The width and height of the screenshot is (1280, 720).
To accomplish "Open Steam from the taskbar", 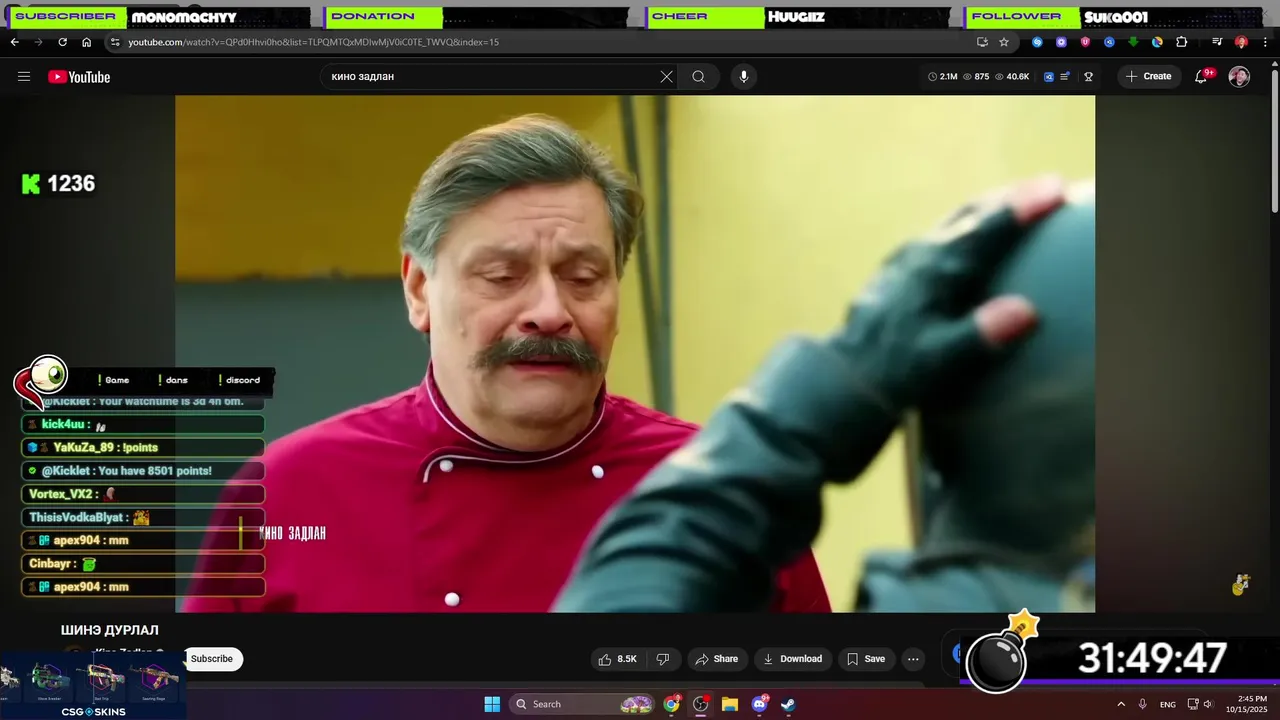I will tap(788, 704).
